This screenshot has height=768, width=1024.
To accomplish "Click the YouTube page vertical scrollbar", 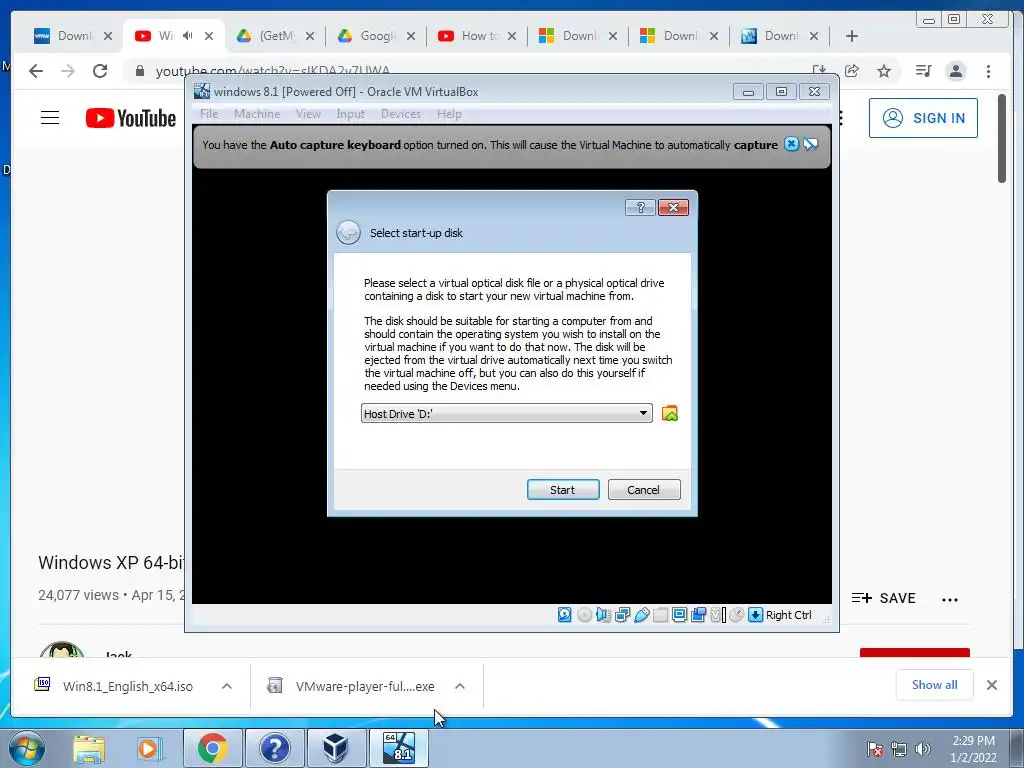I will pyautogui.click(x=1002, y=138).
